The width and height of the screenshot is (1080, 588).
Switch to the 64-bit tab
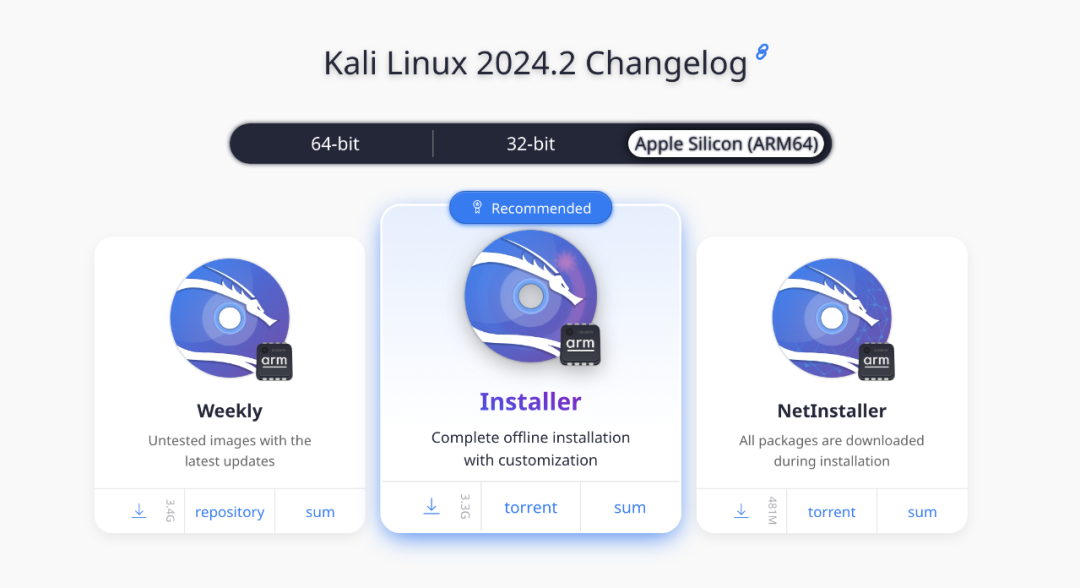pyautogui.click(x=335, y=144)
